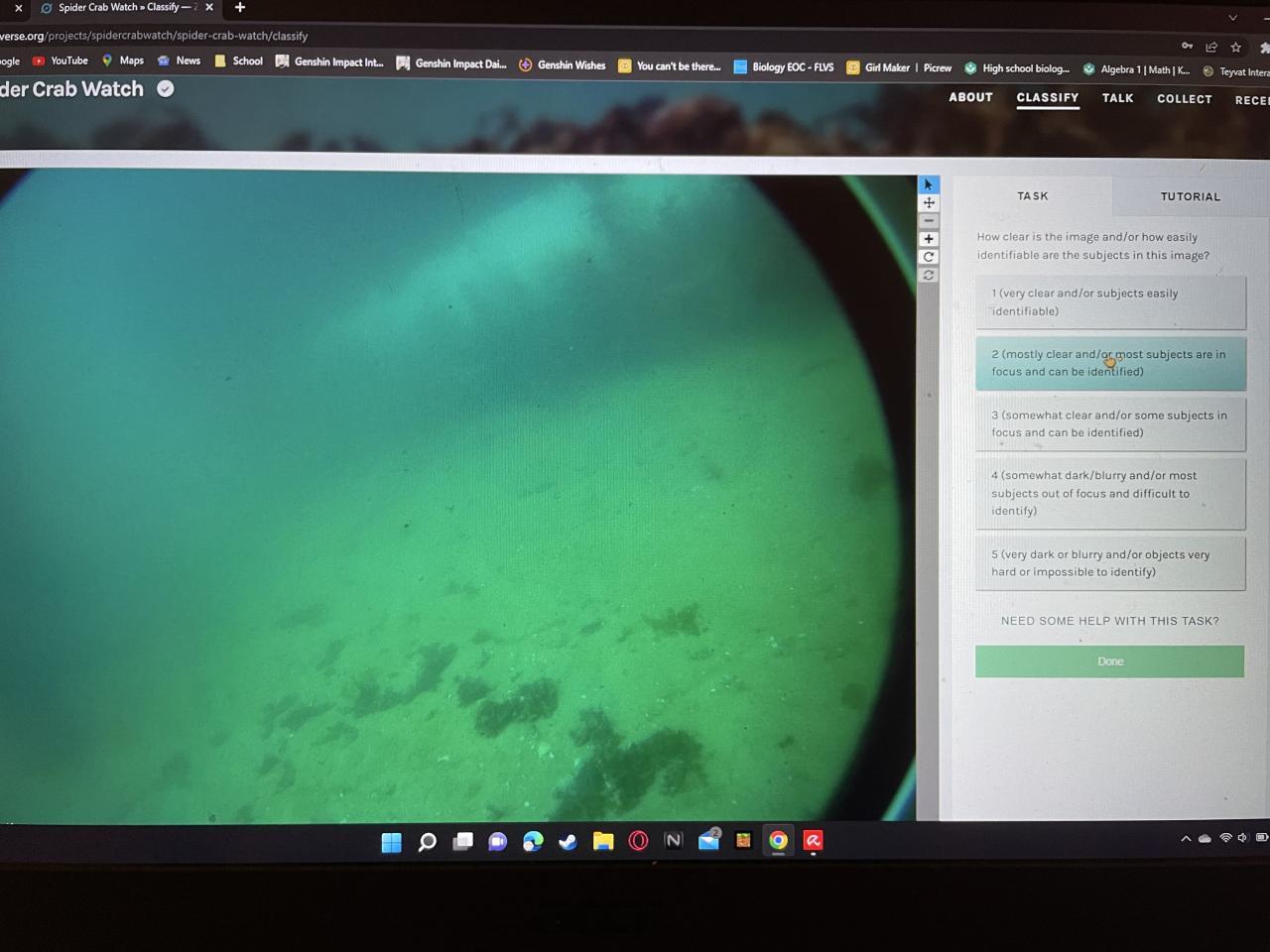Open You can't be there bookmark
1270x952 pixels.
(670, 66)
